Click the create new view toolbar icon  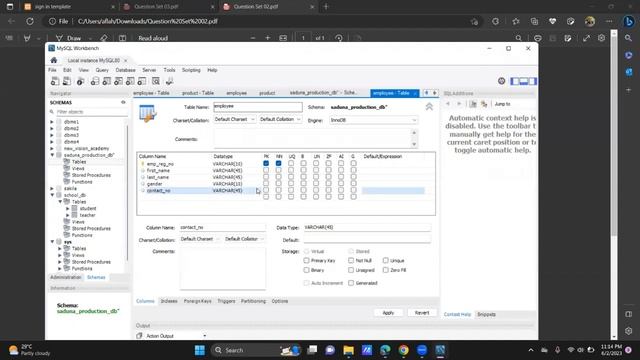pos(118,81)
